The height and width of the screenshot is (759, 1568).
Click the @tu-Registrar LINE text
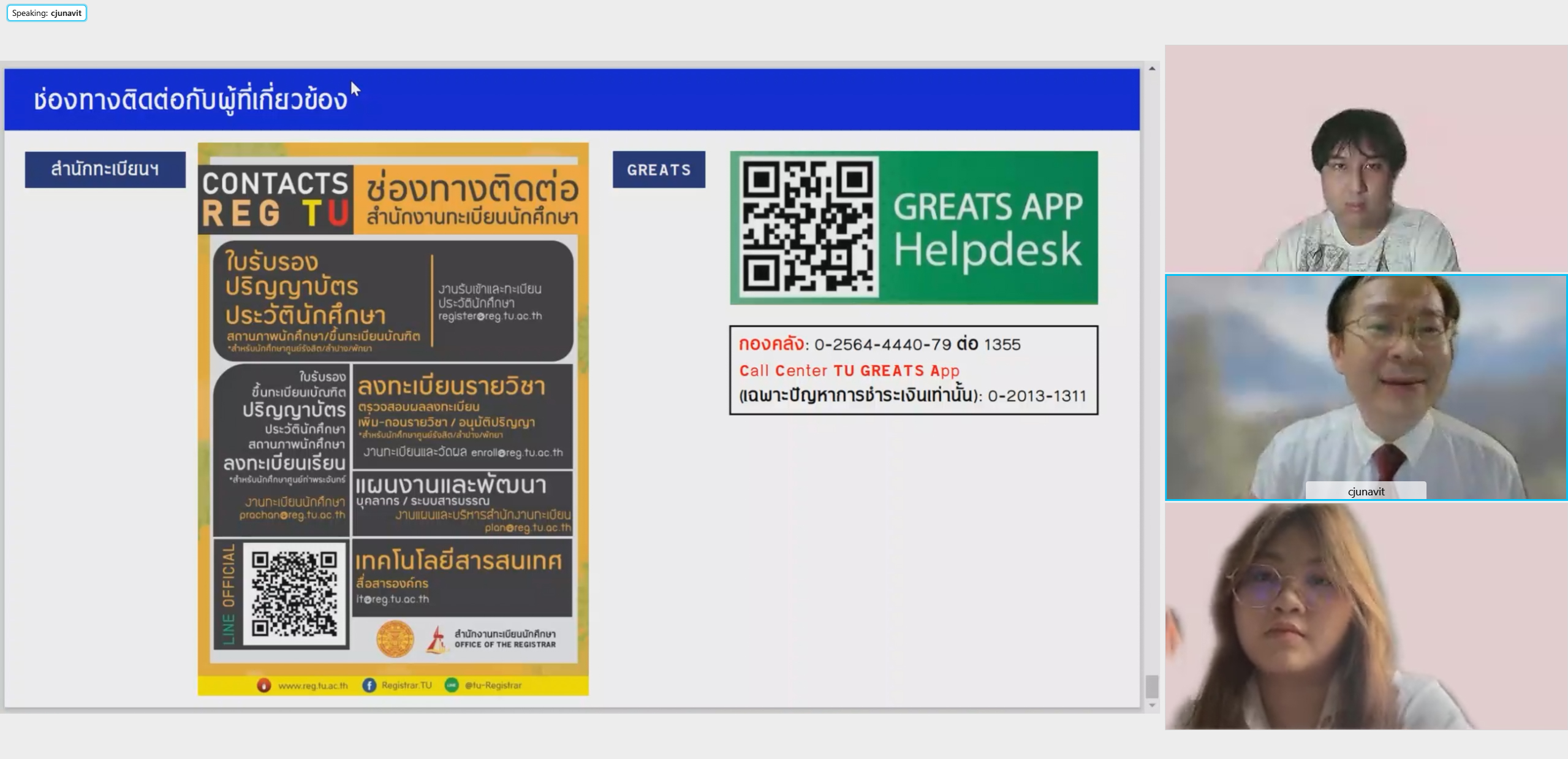click(x=493, y=685)
